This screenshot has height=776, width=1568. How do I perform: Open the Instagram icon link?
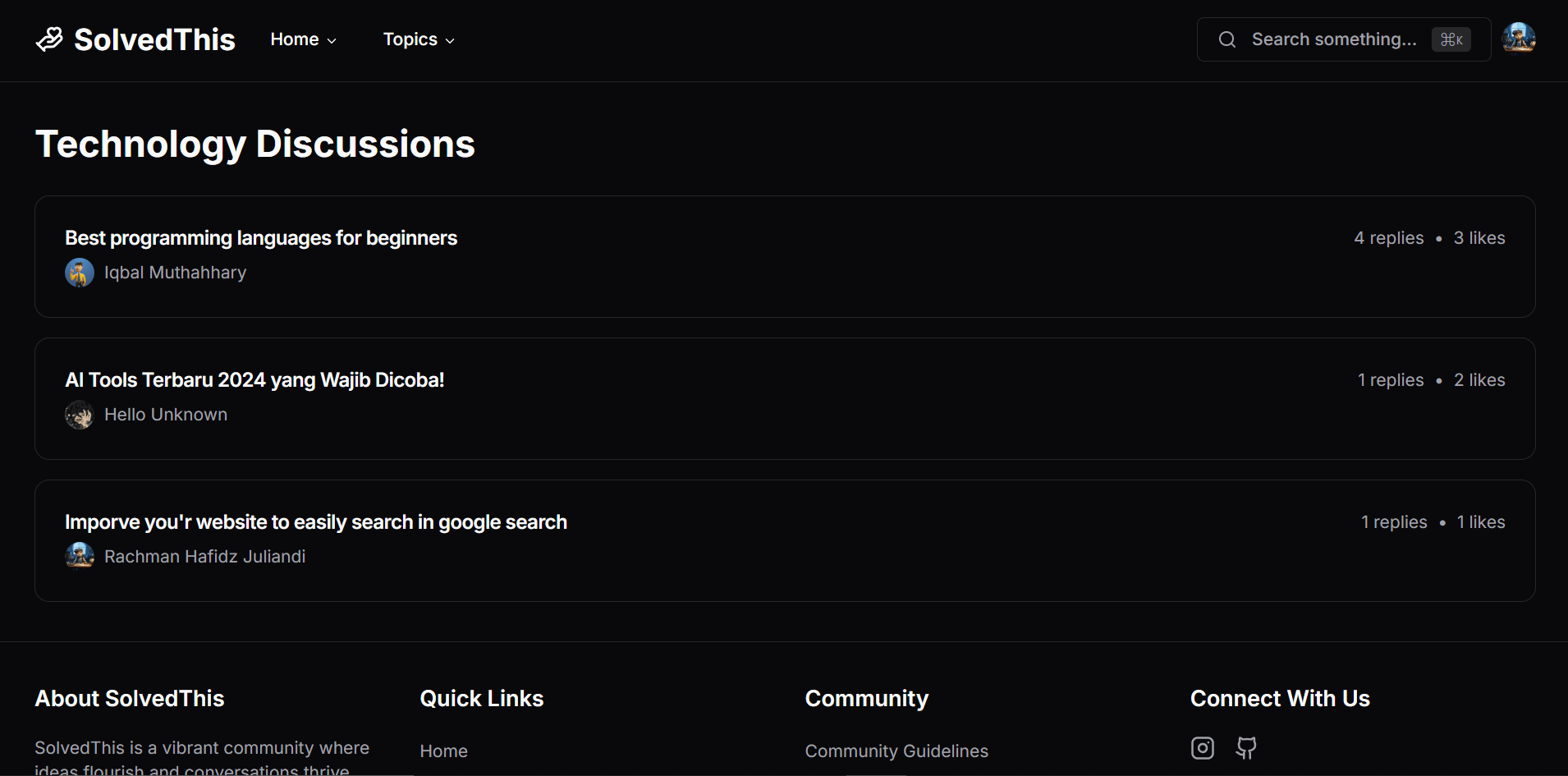click(1202, 748)
